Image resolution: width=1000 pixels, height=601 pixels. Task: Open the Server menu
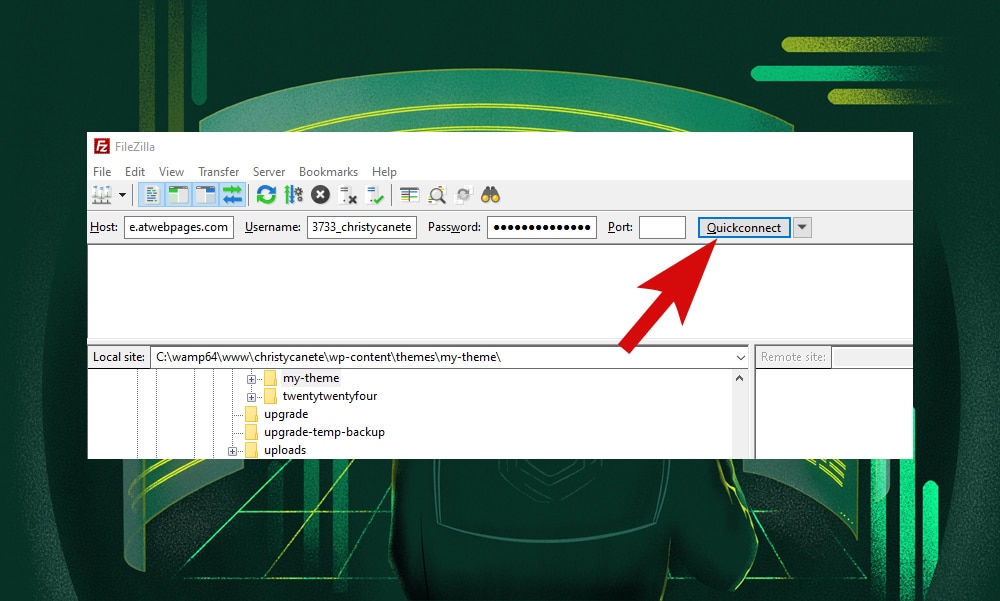268,171
